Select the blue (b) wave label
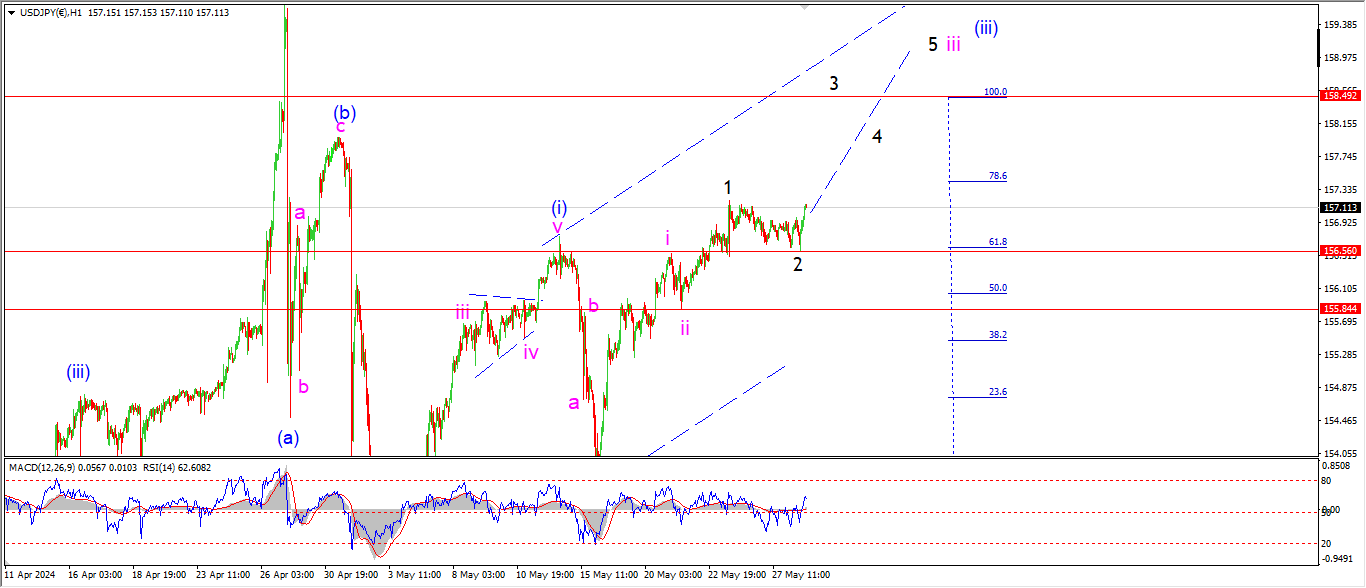 pyautogui.click(x=345, y=112)
